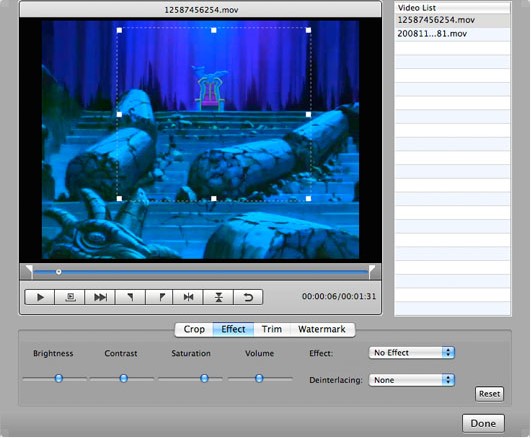Set trim end point marker button
531x438 pixels.
160,297
